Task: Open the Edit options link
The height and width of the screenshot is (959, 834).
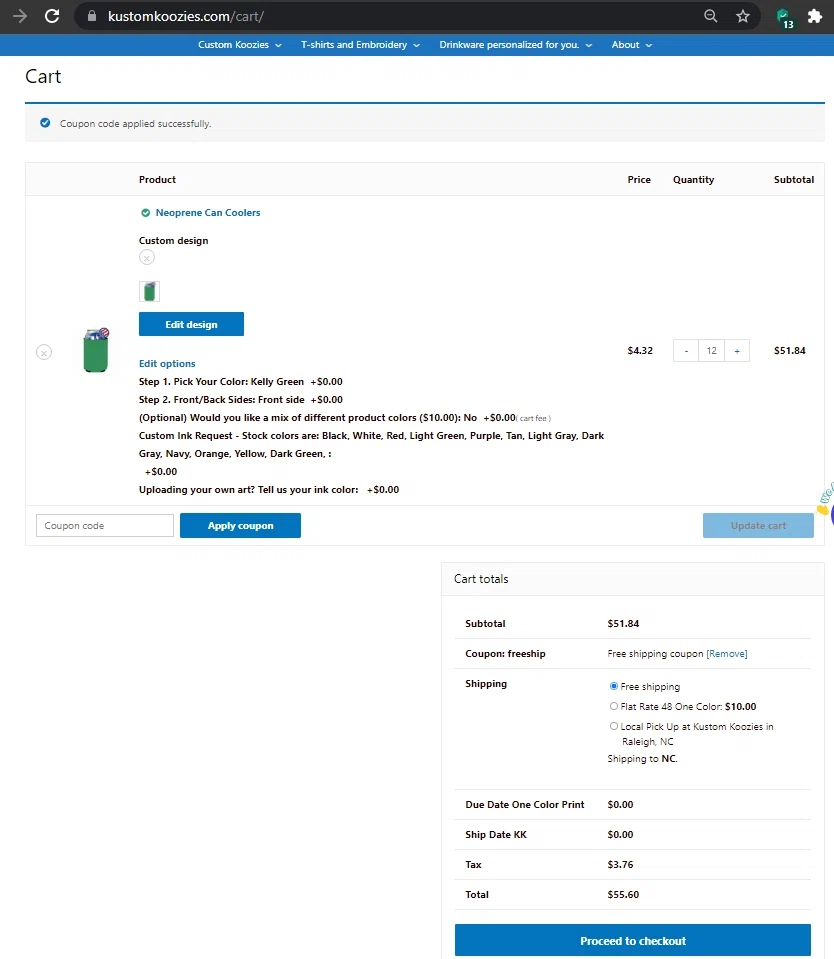Action: 167,363
